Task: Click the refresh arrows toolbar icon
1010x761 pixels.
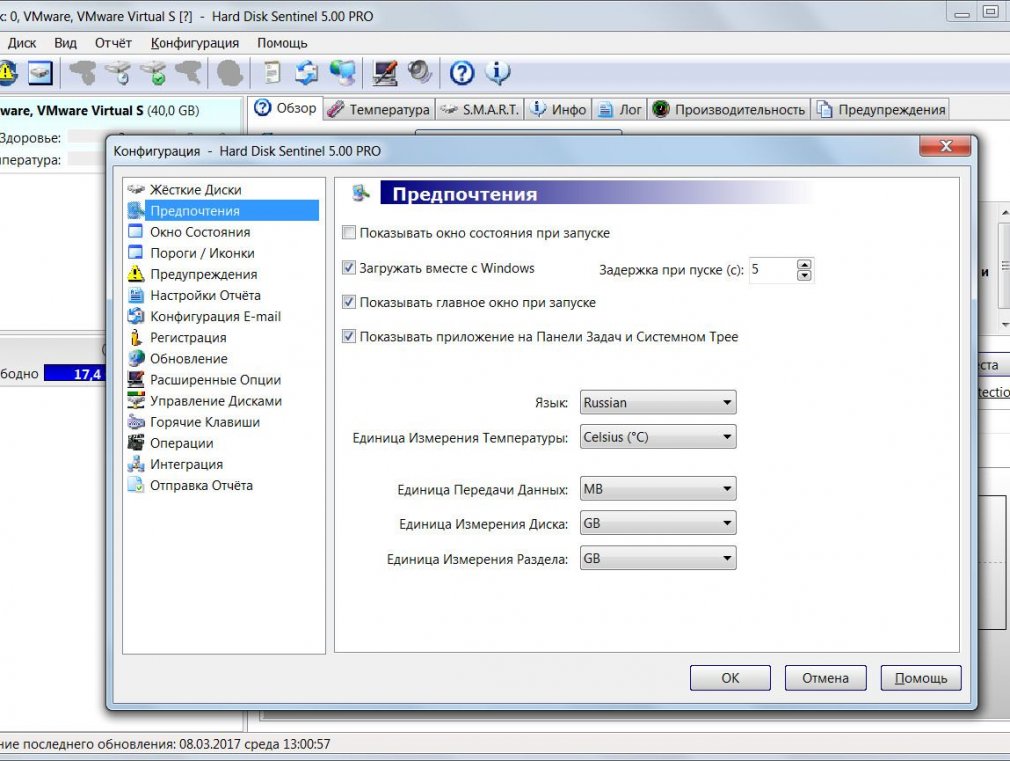Action: pyautogui.click(x=307, y=73)
